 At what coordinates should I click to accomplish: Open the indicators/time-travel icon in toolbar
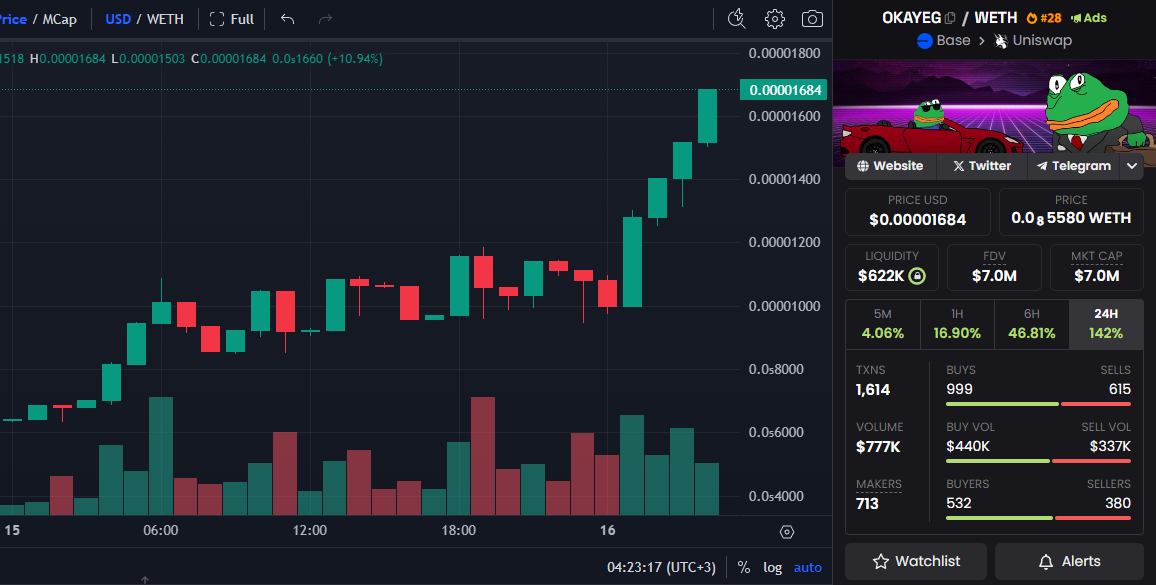pos(737,19)
